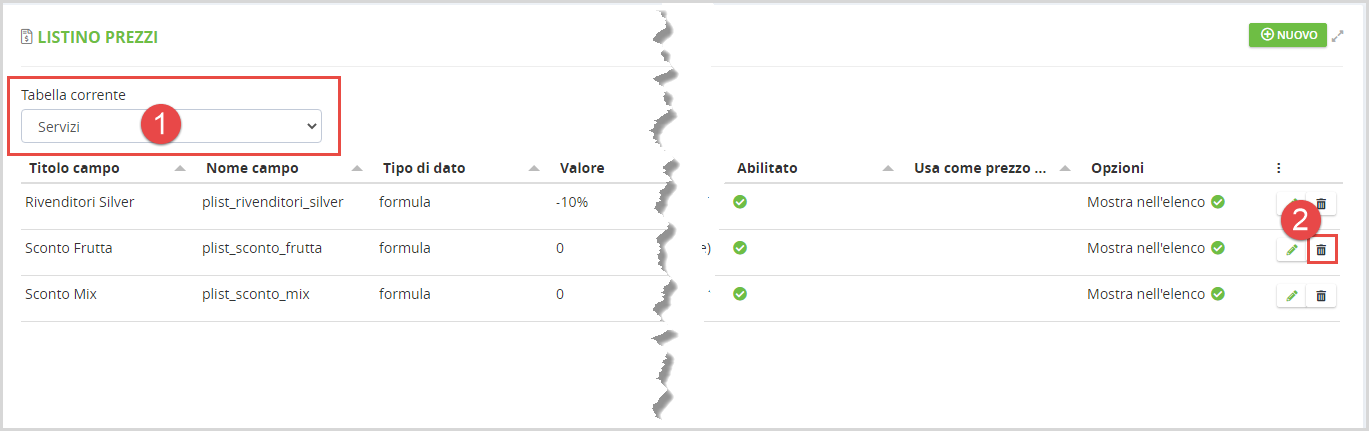Edit the Sconto Mix row
Viewport: 1369px width, 431px height.
coord(1292,295)
